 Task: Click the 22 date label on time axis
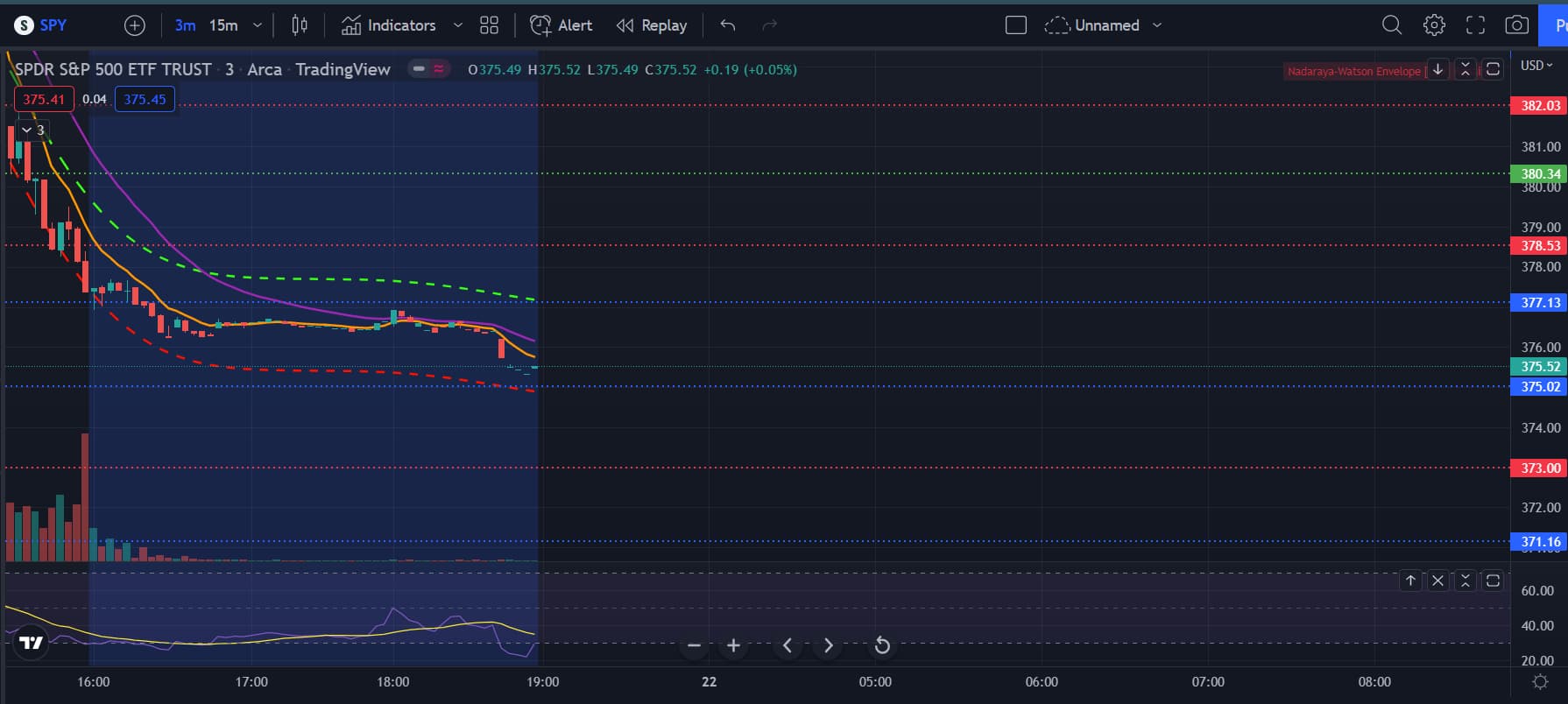point(709,682)
